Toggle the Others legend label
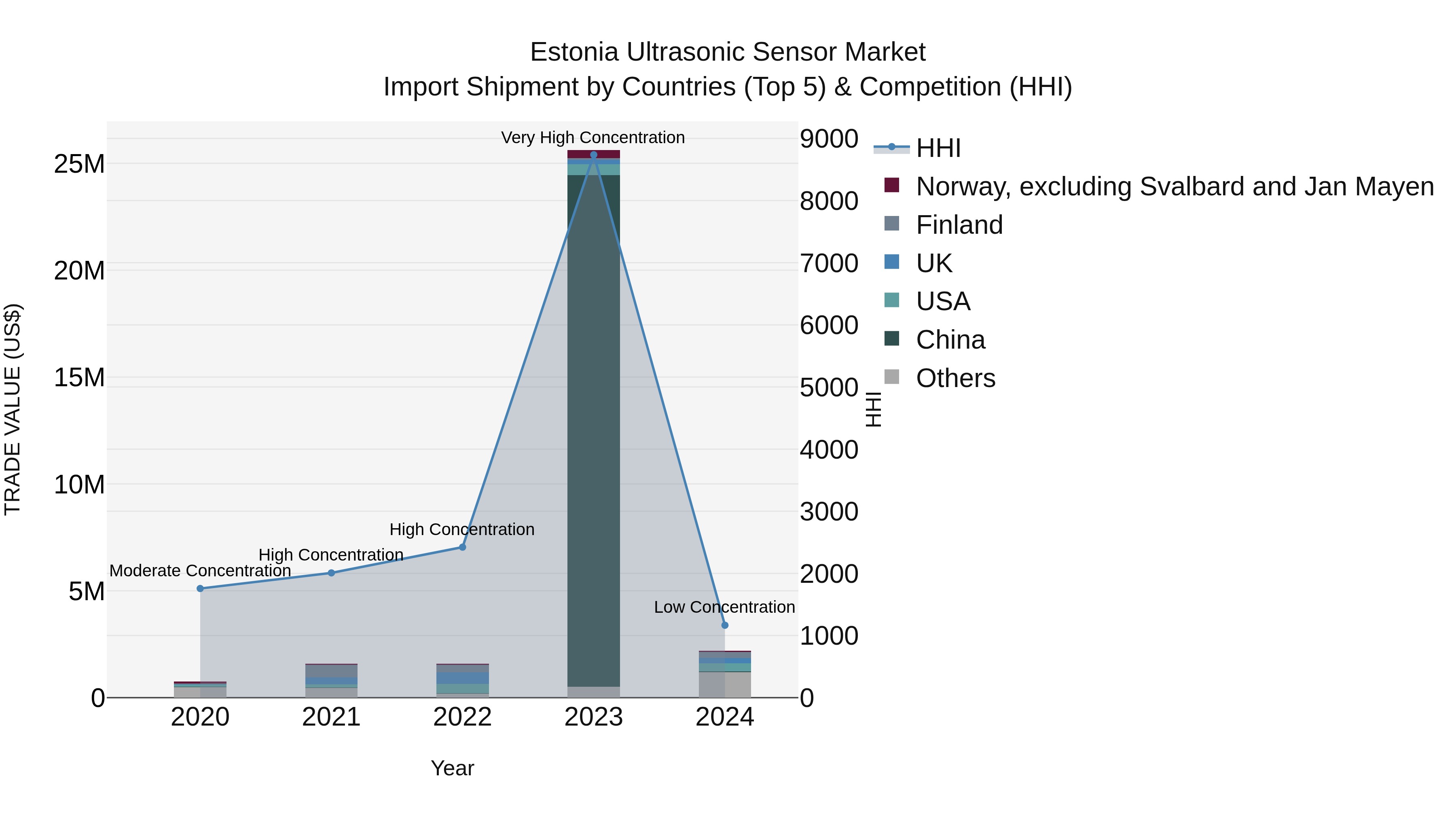This screenshot has width=1456, height=819. (x=955, y=379)
